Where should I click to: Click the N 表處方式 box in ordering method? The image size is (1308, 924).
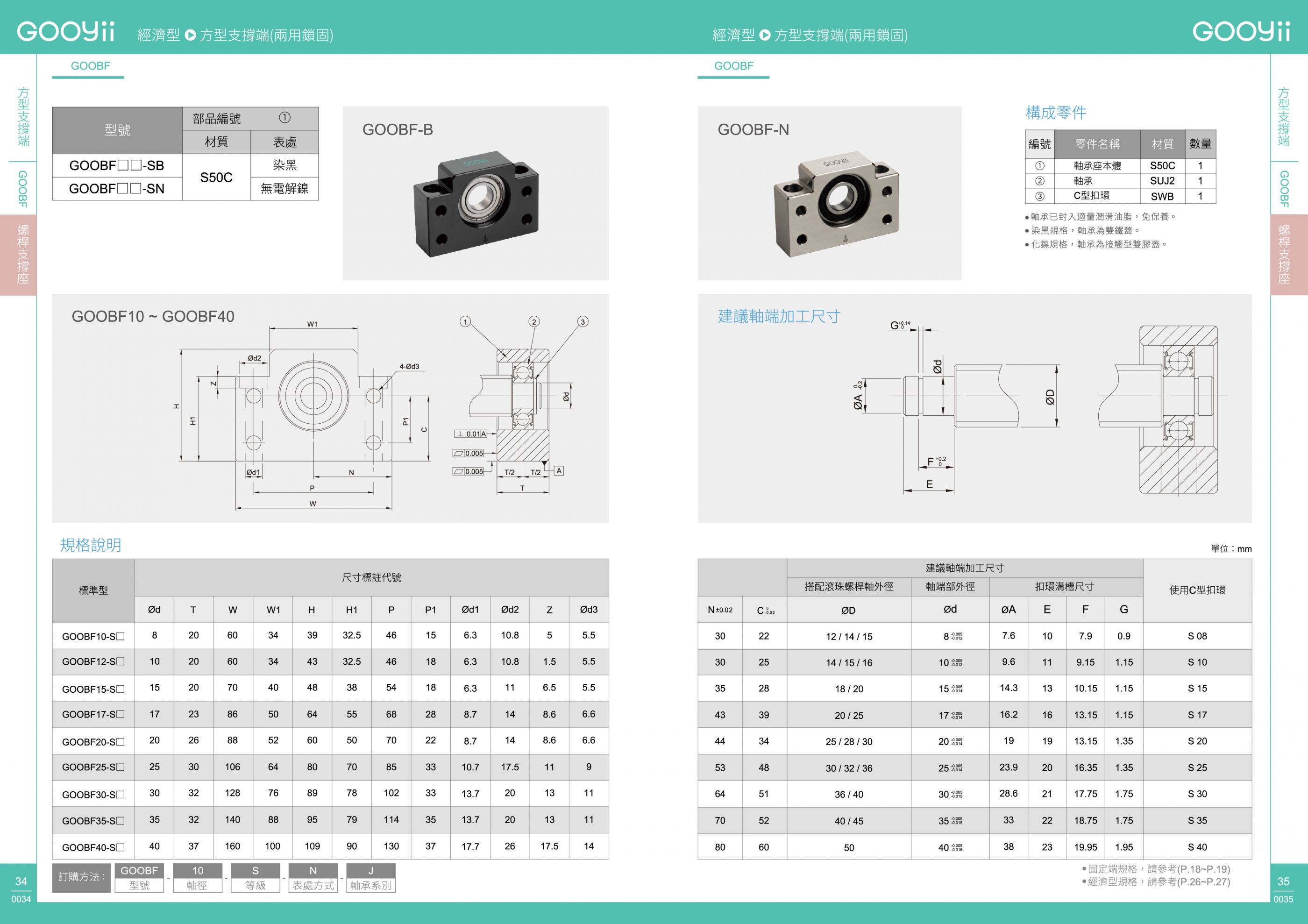pyautogui.click(x=313, y=878)
